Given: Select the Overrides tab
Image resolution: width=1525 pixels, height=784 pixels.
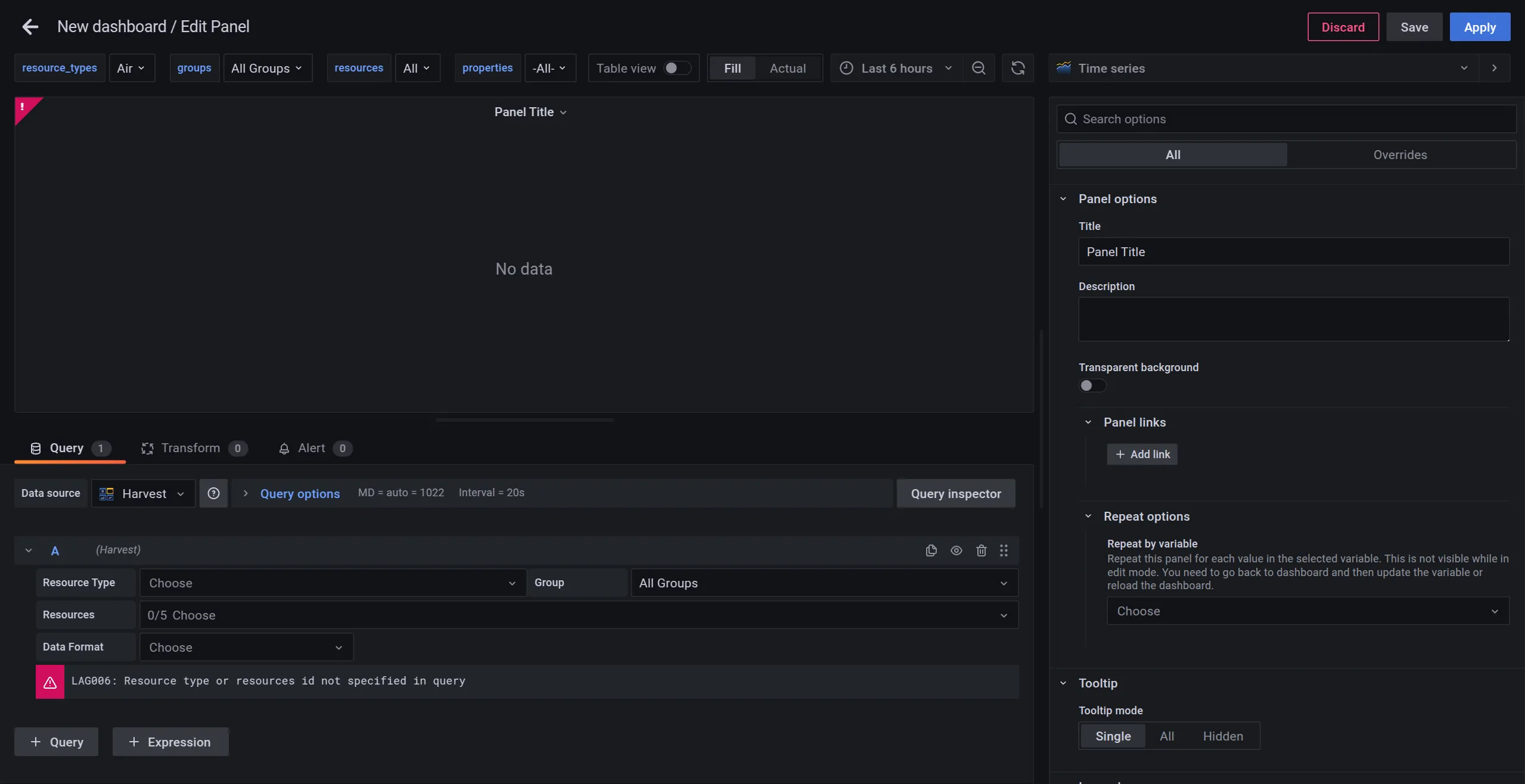Looking at the screenshot, I should [x=1400, y=155].
